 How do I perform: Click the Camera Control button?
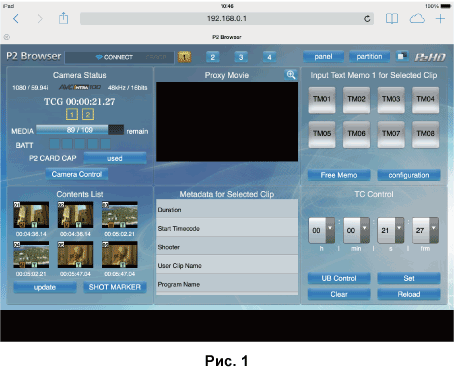pos(77,174)
